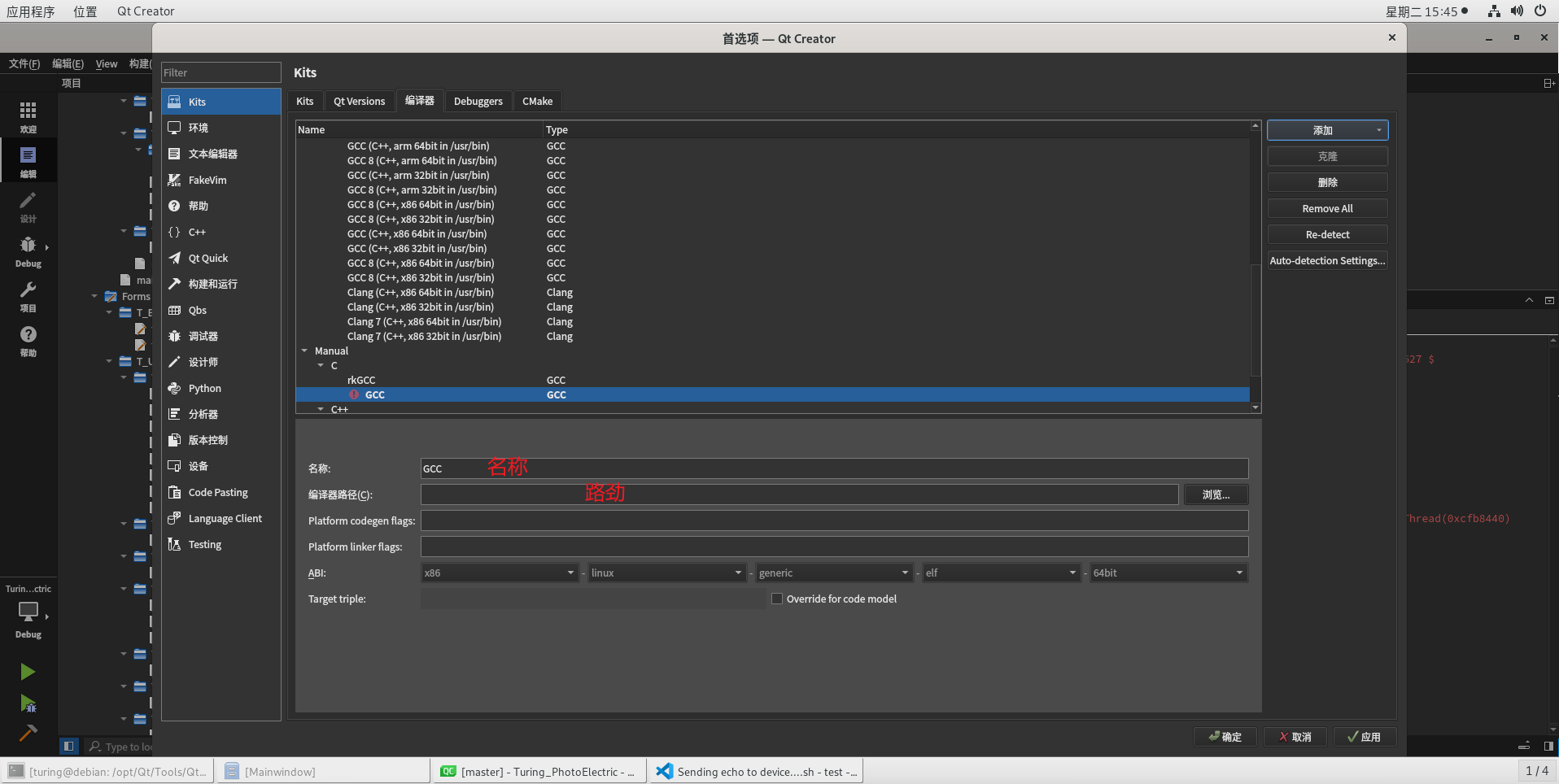Open the Sending echo to device taskbar window
Screen dimensions: 1559x784
pyautogui.click(x=756, y=771)
